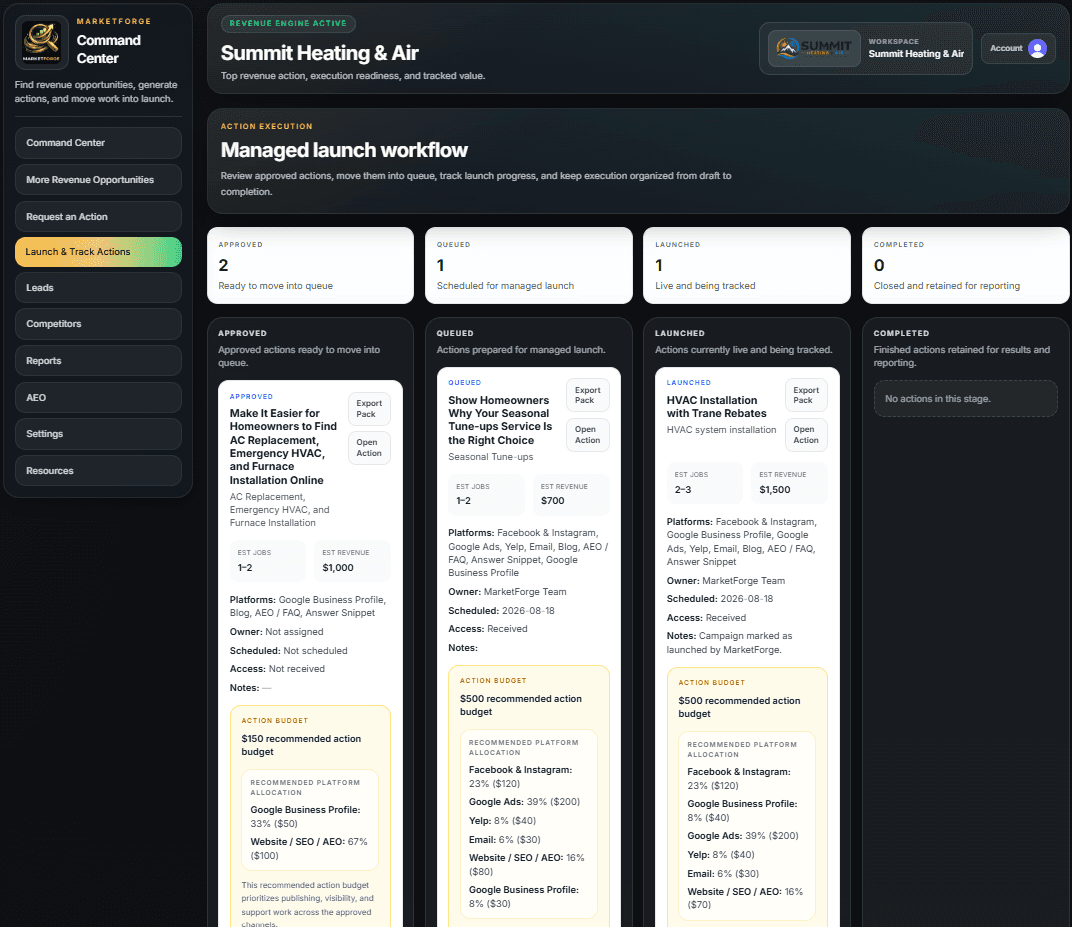The image size is (1072, 927).
Task: Click '$150 recommended action budget' text
Action: [x=301, y=745]
